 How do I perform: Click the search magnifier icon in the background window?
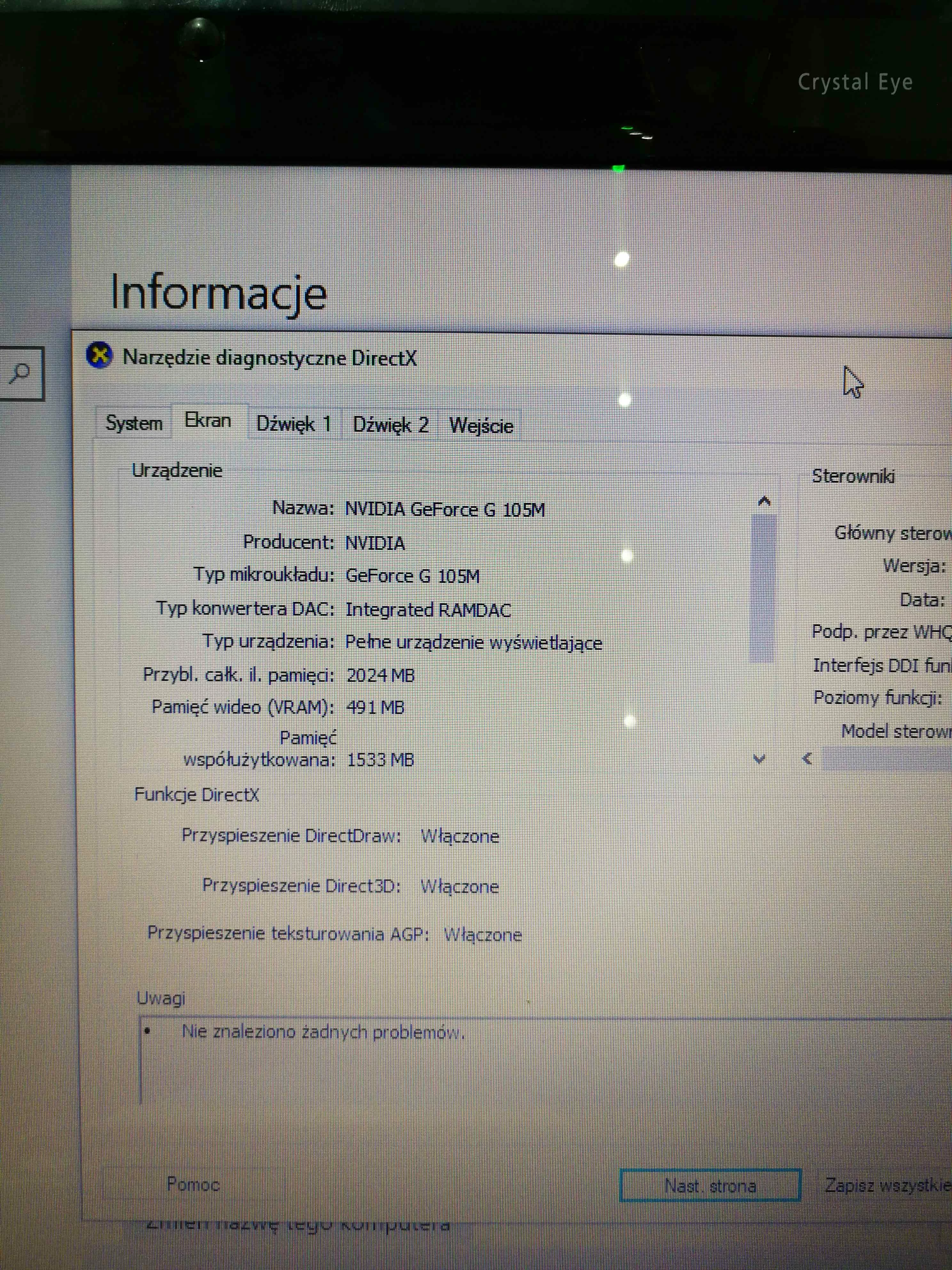(20, 374)
